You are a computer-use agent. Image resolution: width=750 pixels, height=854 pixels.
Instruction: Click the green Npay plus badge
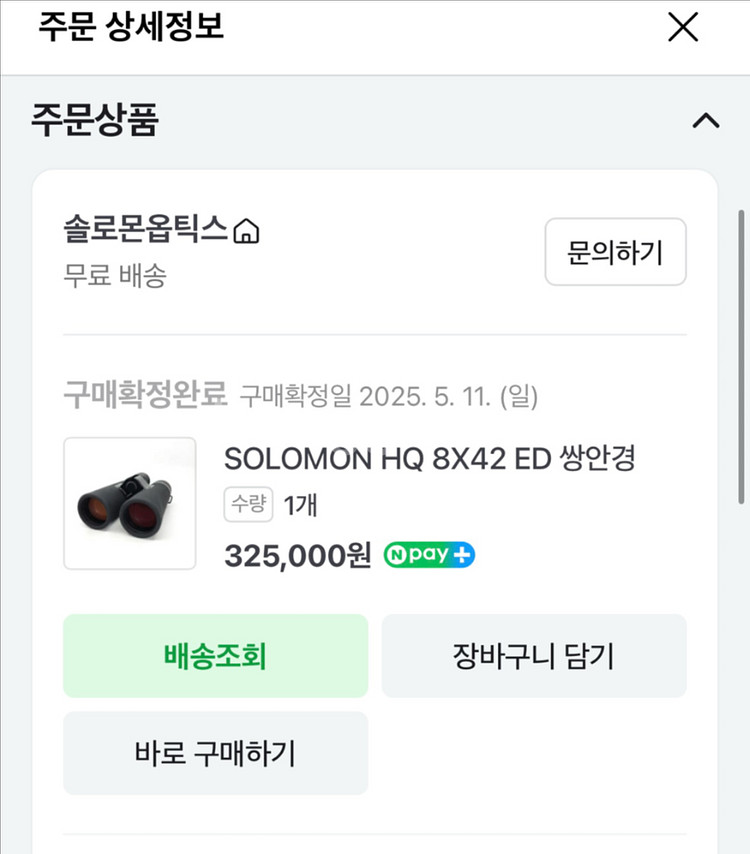429,555
